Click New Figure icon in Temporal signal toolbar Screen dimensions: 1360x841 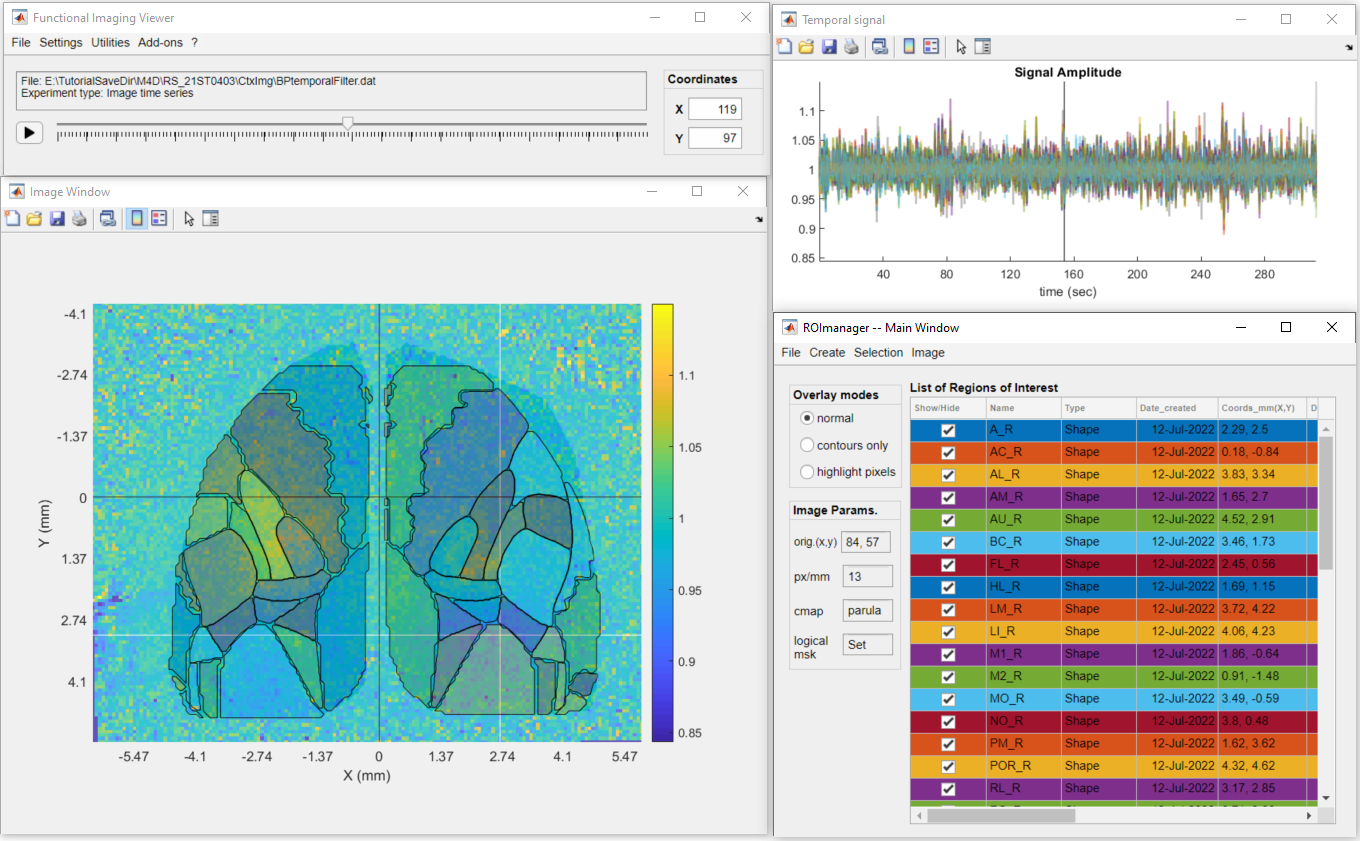(784, 46)
